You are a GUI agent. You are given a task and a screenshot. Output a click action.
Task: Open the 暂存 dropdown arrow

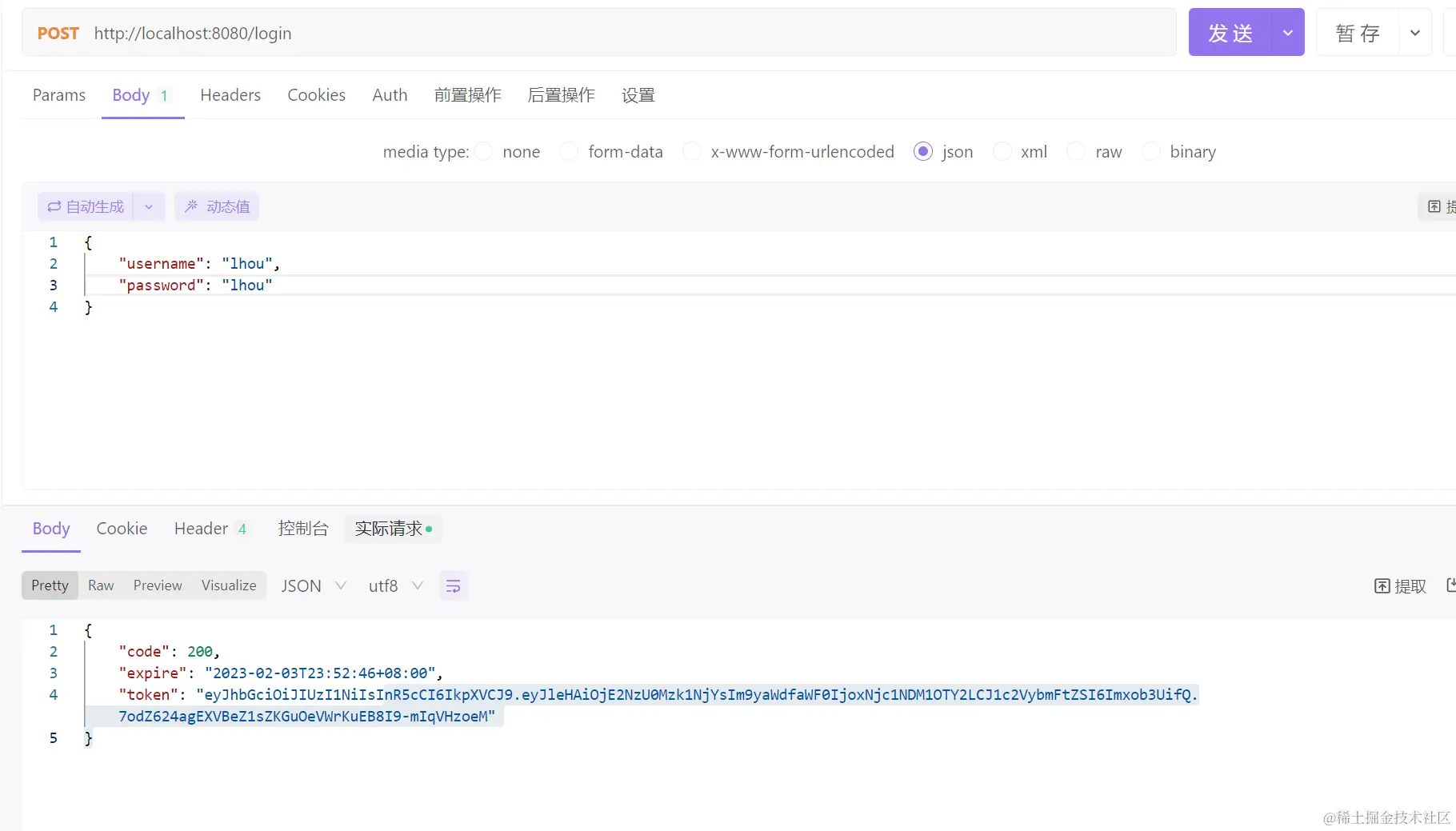click(1414, 33)
